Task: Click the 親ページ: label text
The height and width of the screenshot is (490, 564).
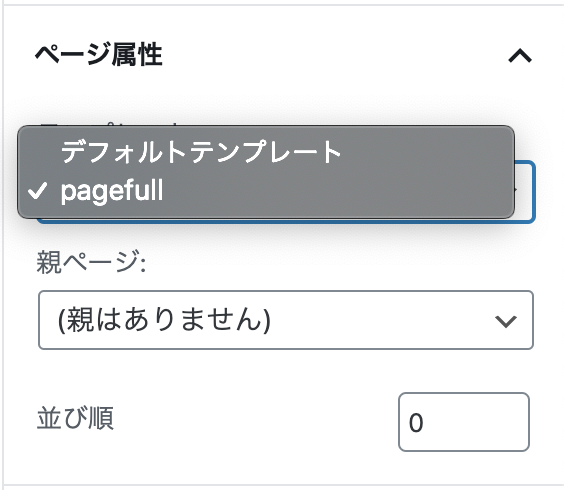Action: [91, 262]
